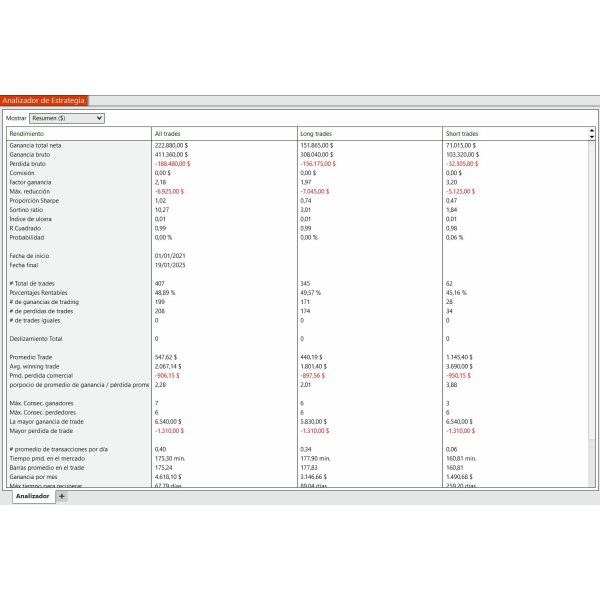Click the # Total de trades row label

(x=31, y=284)
